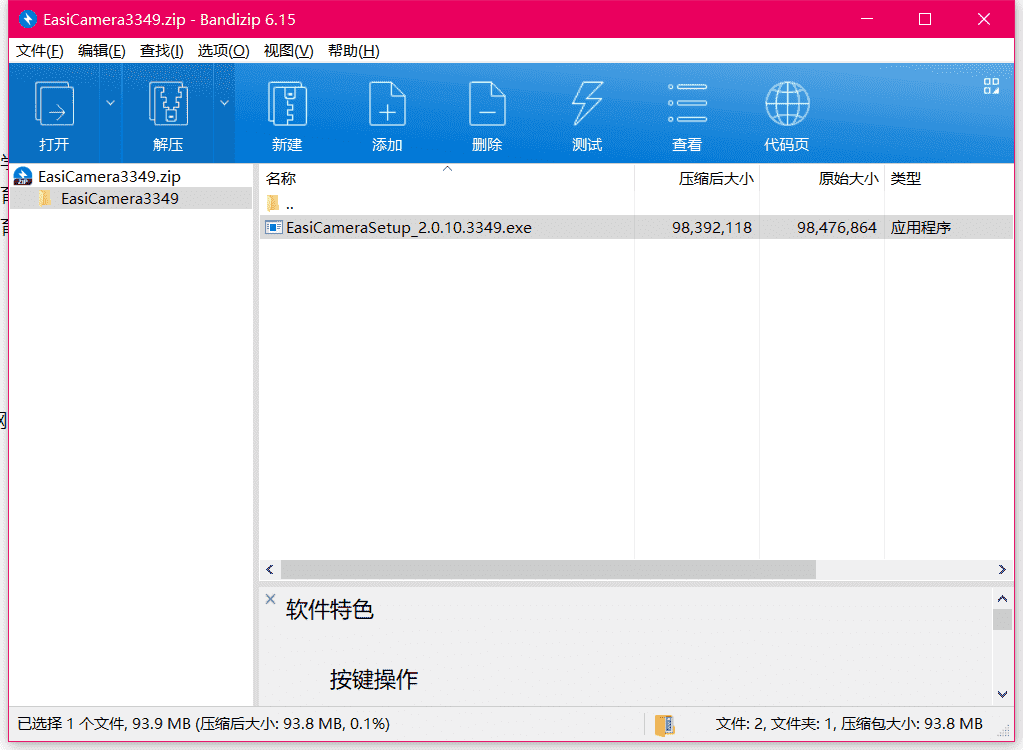Expand the 打开 dropdown arrow

[110, 103]
